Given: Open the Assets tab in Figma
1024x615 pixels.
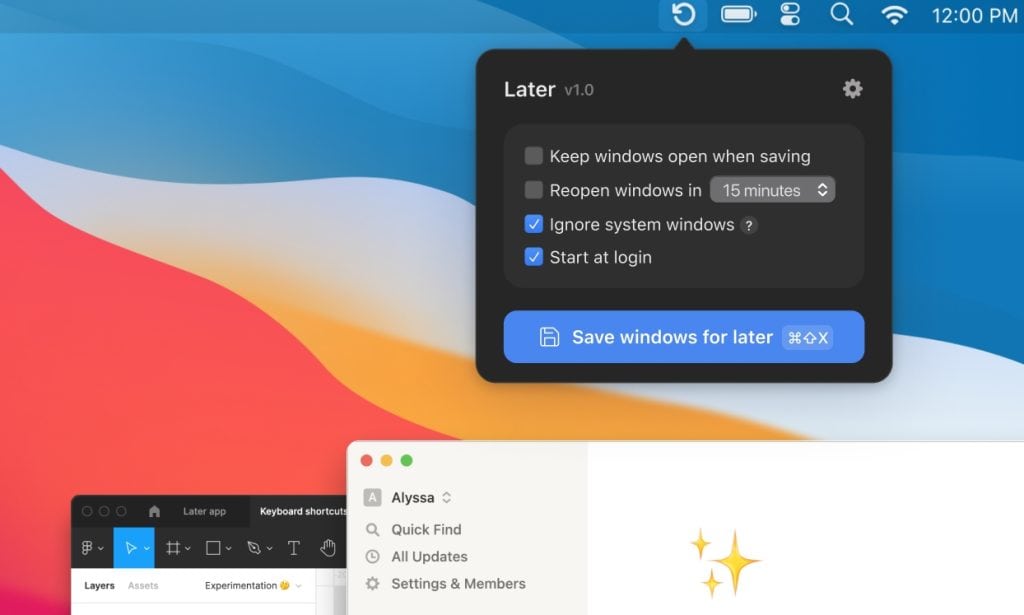Looking at the screenshot, I should coord(143,586).
